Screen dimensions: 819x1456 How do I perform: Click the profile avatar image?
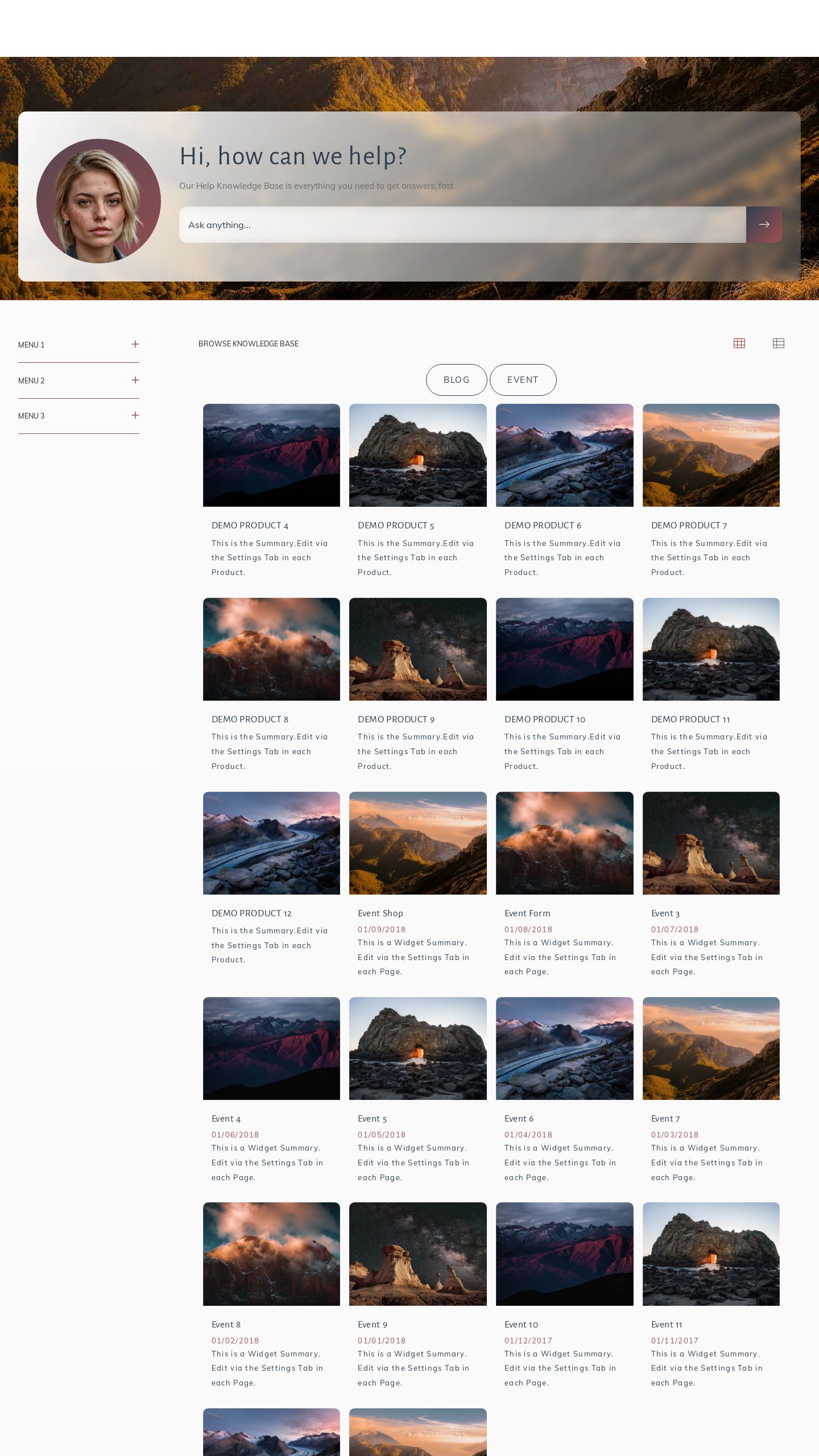point(98,201)
